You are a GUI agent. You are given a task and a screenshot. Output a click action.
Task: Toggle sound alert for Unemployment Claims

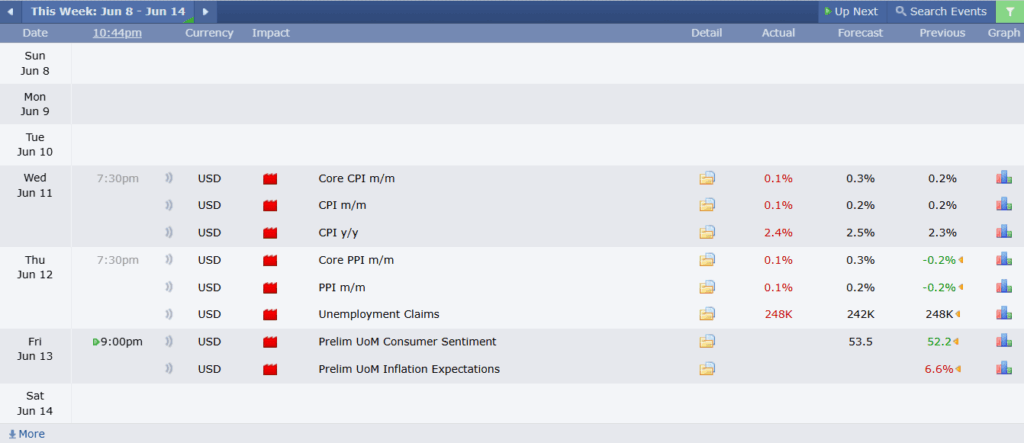tap(169, 314)
